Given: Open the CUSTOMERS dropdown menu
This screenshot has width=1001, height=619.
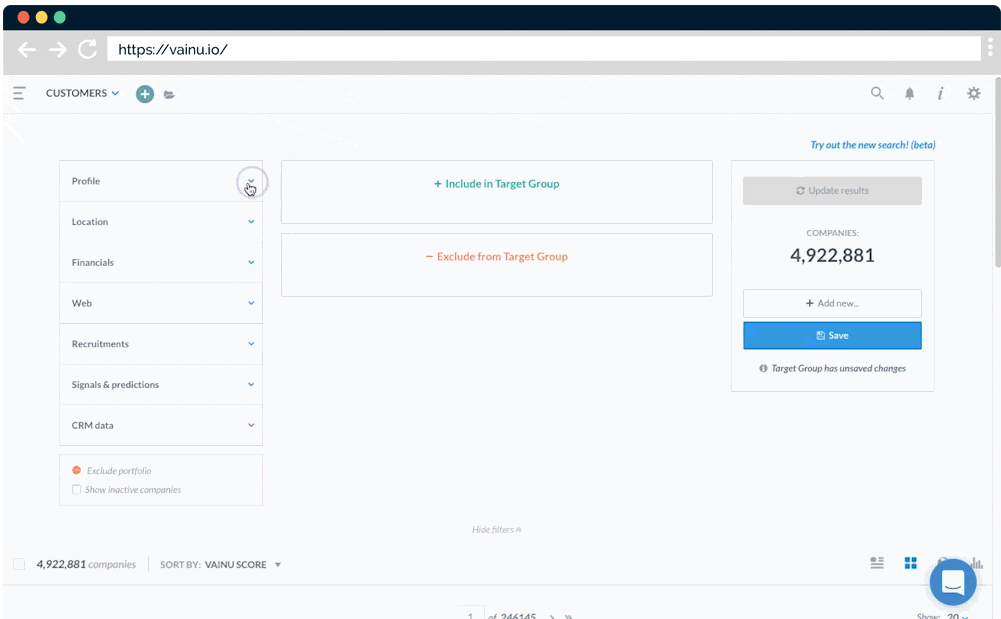Looking at the screenshot, I should coord(81,93).
